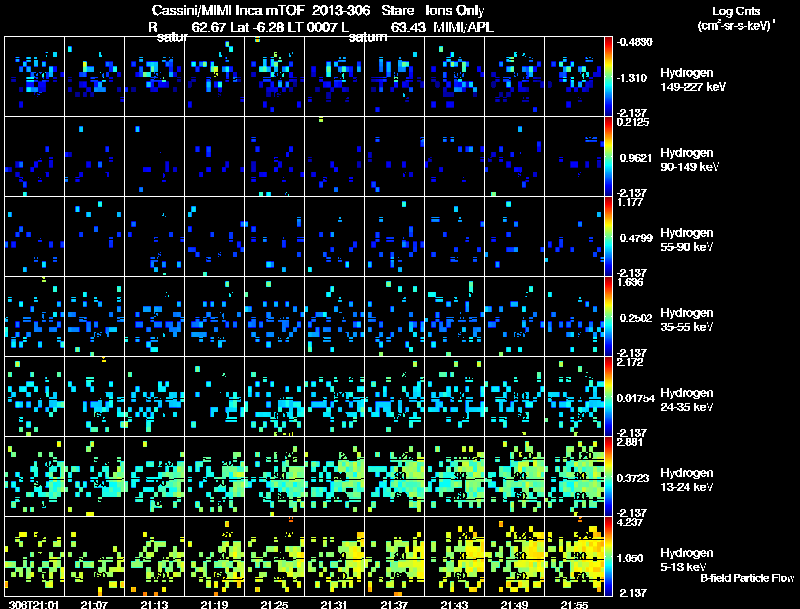Click the L value 63.43
800x609 pixels.
408,27
